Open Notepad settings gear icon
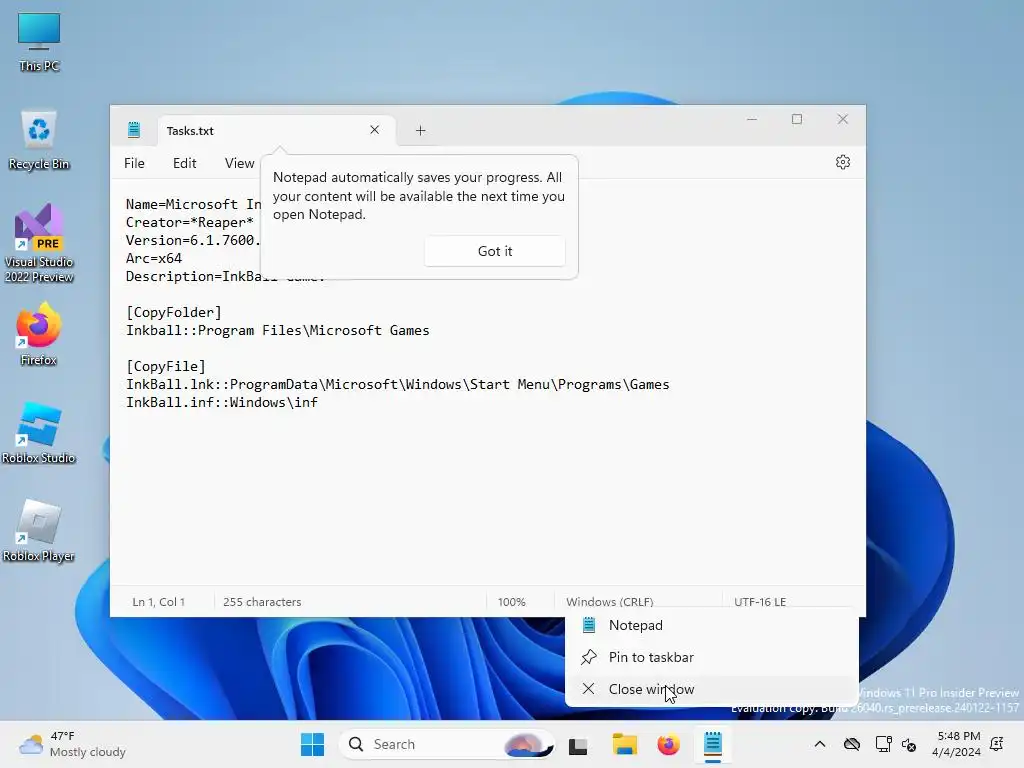The width and height of the screenshot is (1024, 768). point(842,162)
